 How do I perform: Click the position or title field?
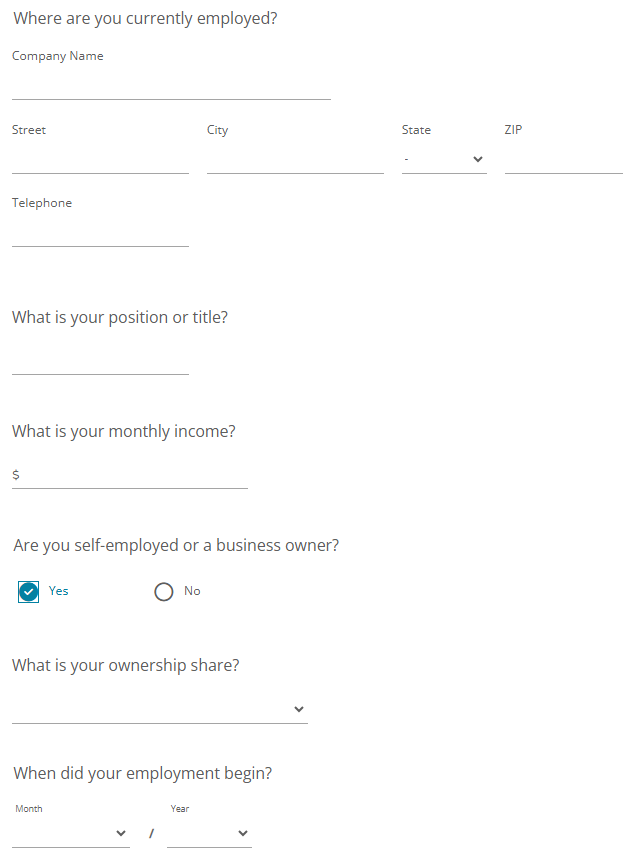tap(100, 361)
